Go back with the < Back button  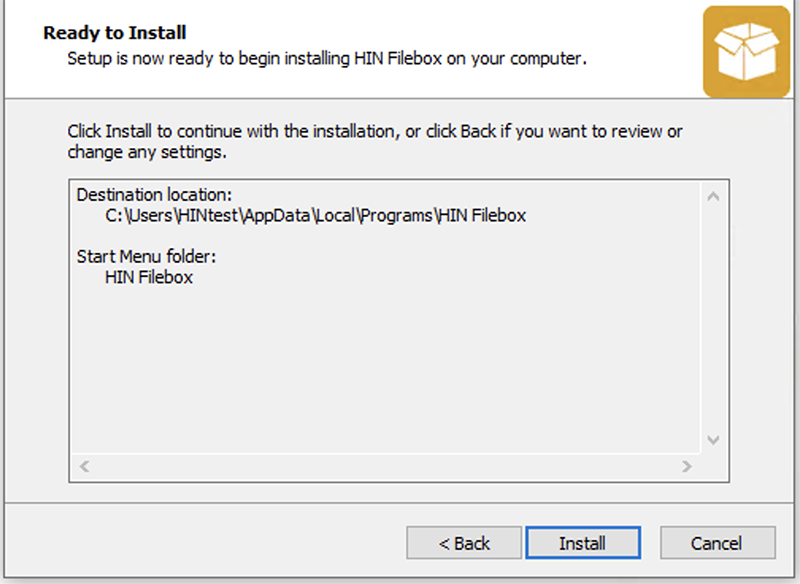coord(464,543)
